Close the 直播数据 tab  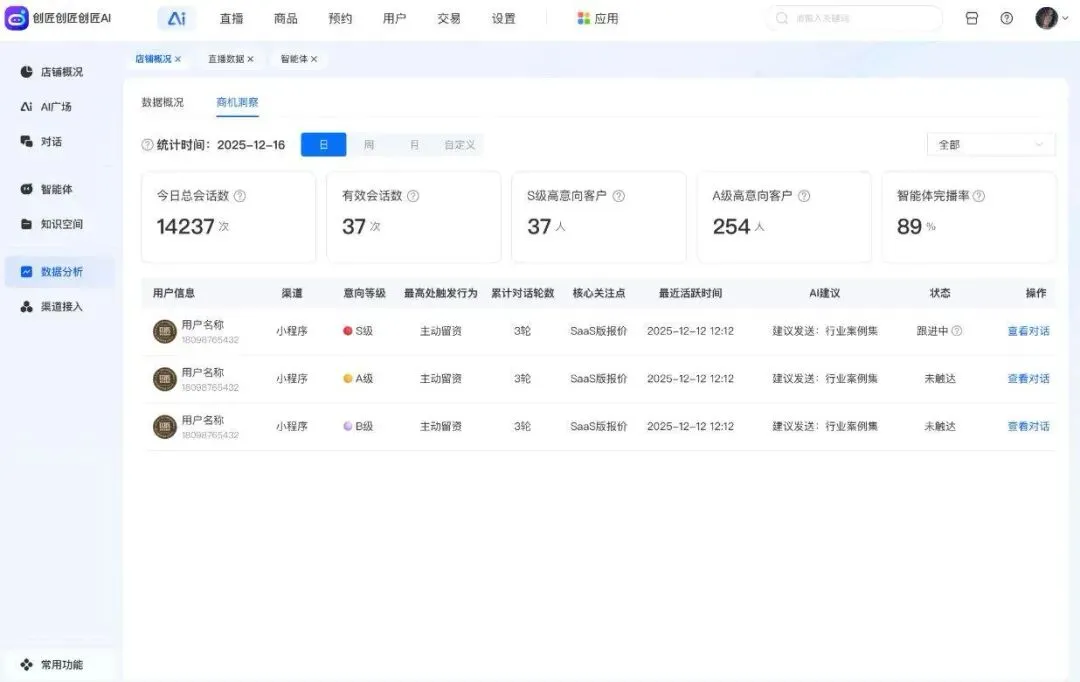tap(248, 59)
